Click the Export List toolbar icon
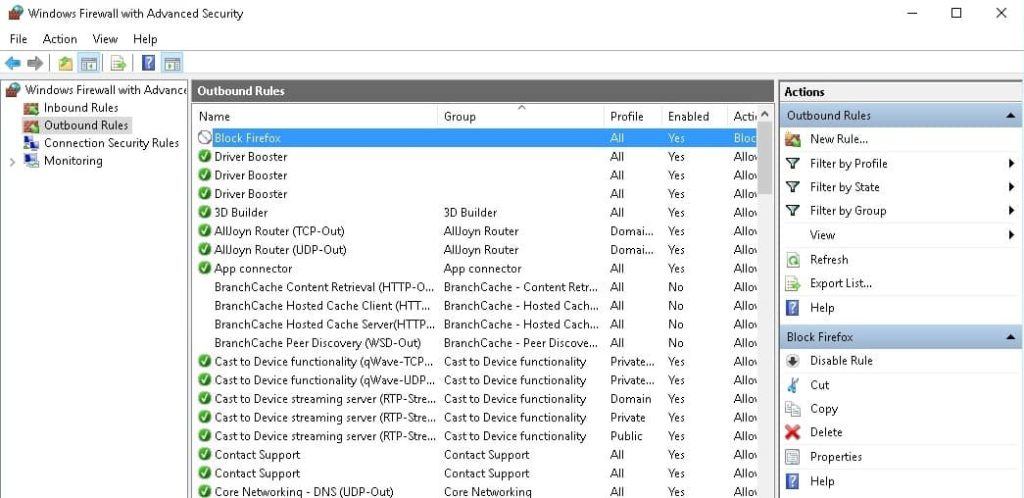This screenshot has width=1024, height=498. coord(118,63)
